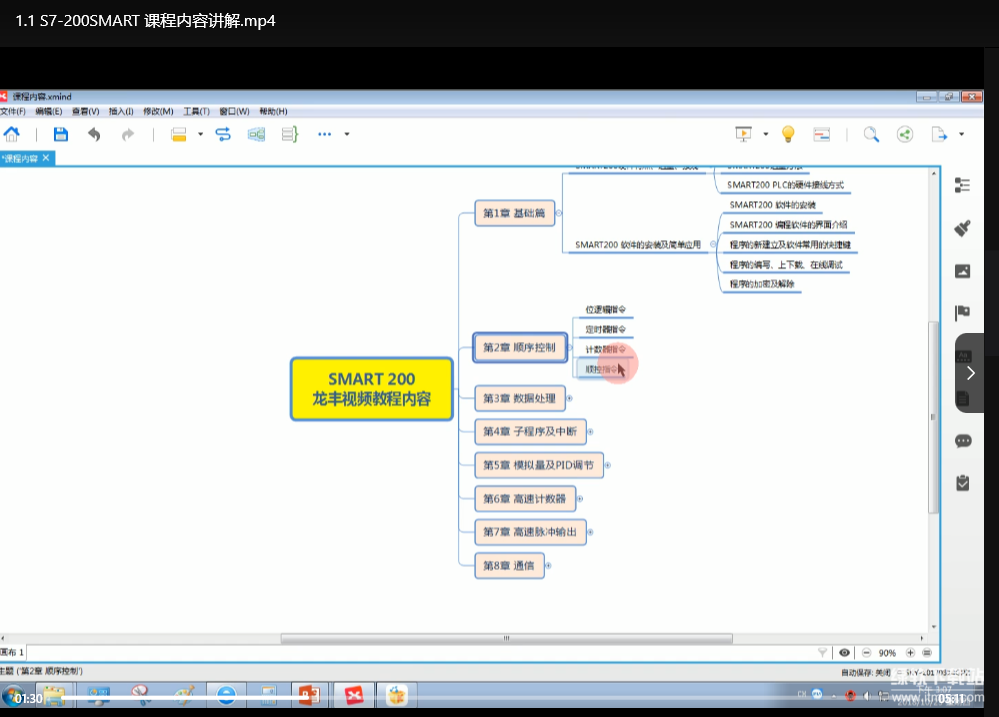Click the zoom-out minus button beside 90%
The image size is (999, 717).
pyautogui.click(x=866, y=652)
